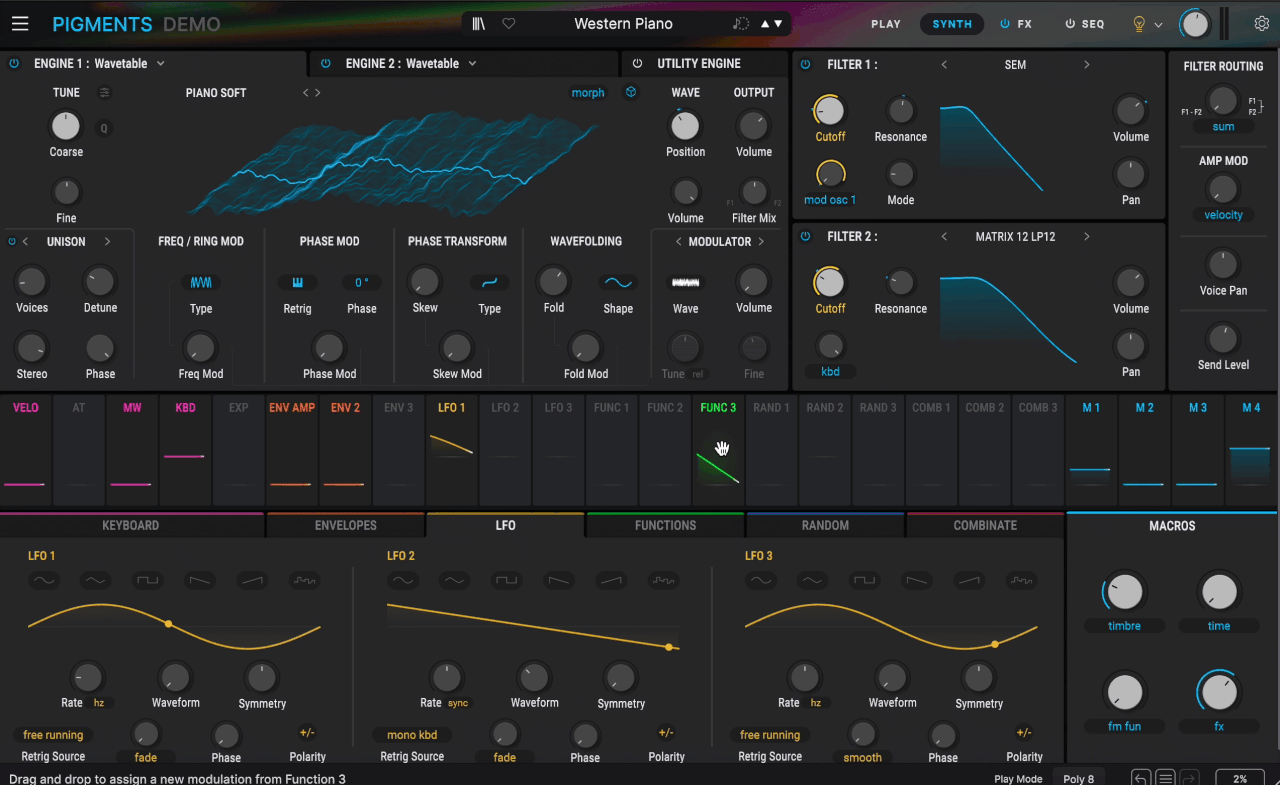The image size is (1280, 785).
Task: Click the Tune quantize Q icon
Action: [104, 128]
